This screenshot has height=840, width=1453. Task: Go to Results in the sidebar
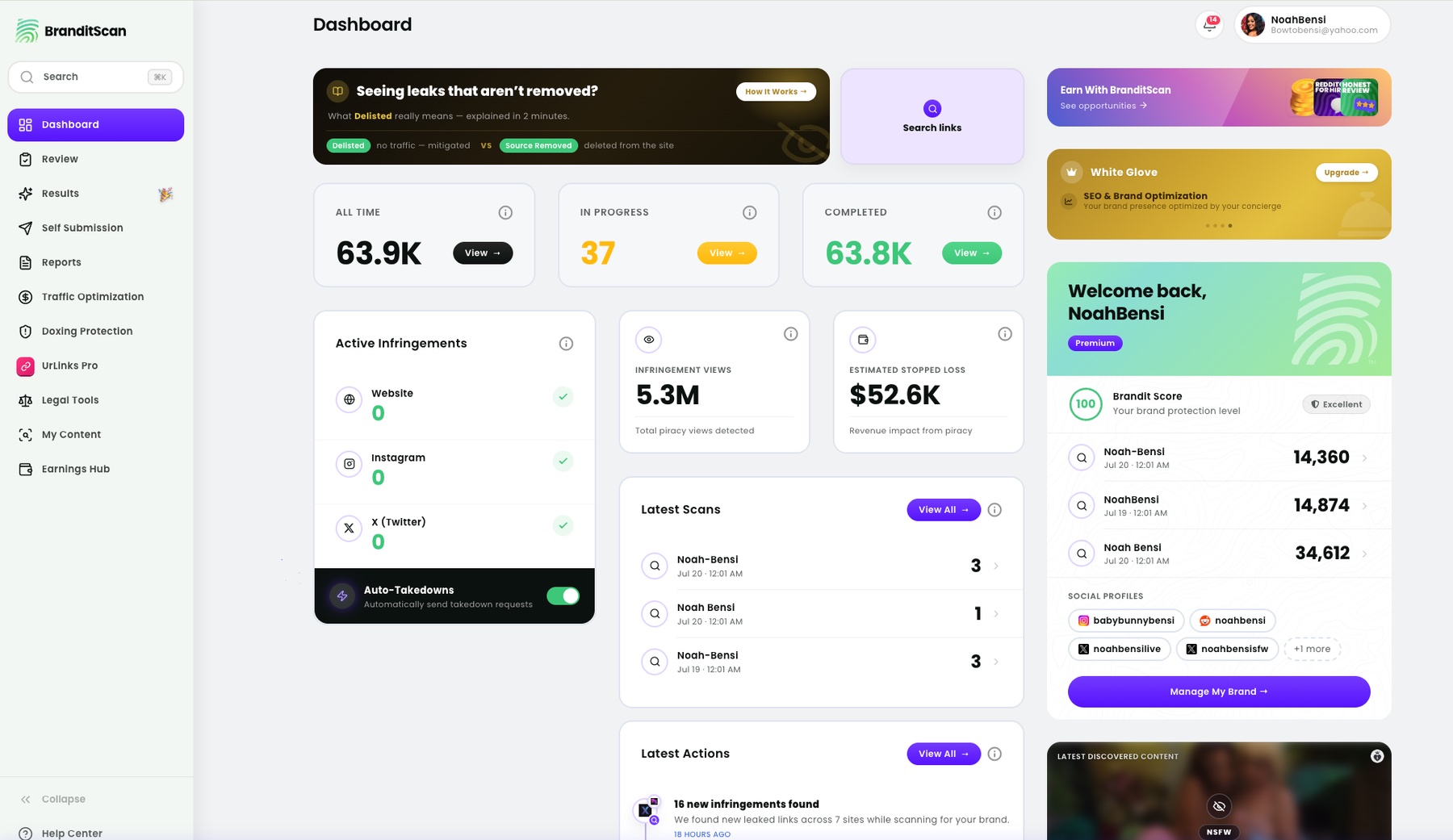[x=96, y=194]
